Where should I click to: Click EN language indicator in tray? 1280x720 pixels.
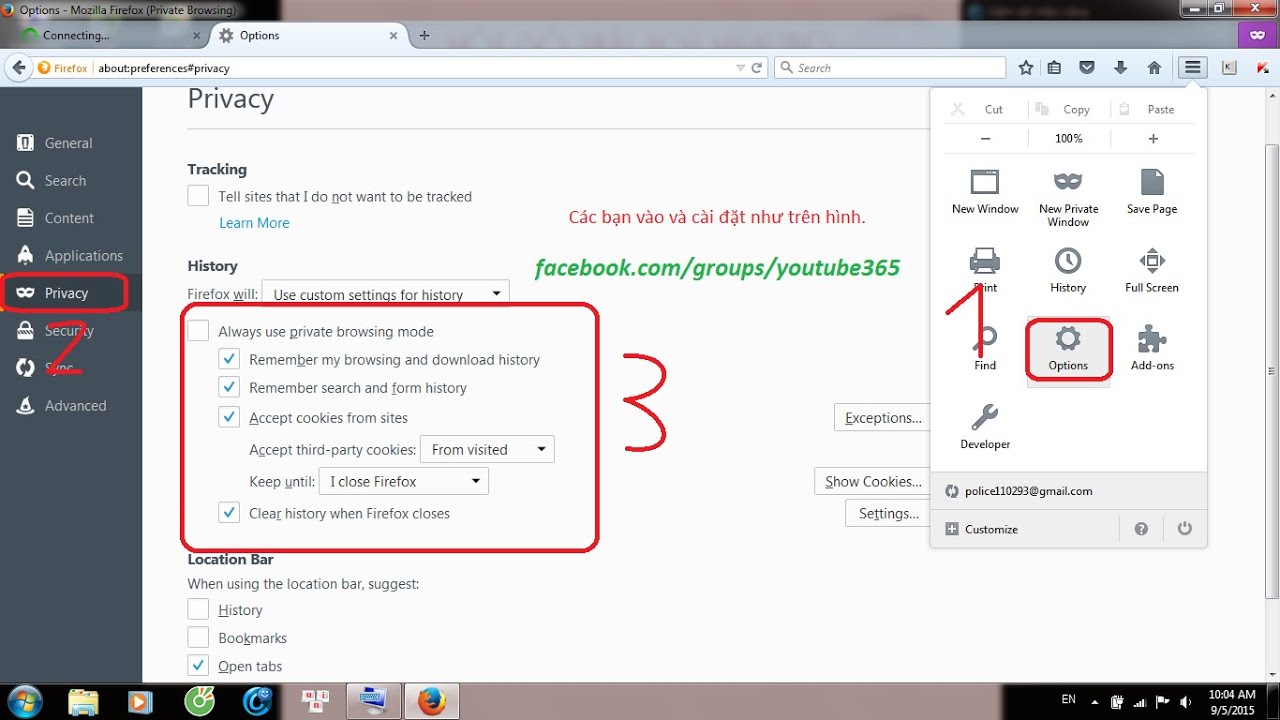pos(1068,701)
